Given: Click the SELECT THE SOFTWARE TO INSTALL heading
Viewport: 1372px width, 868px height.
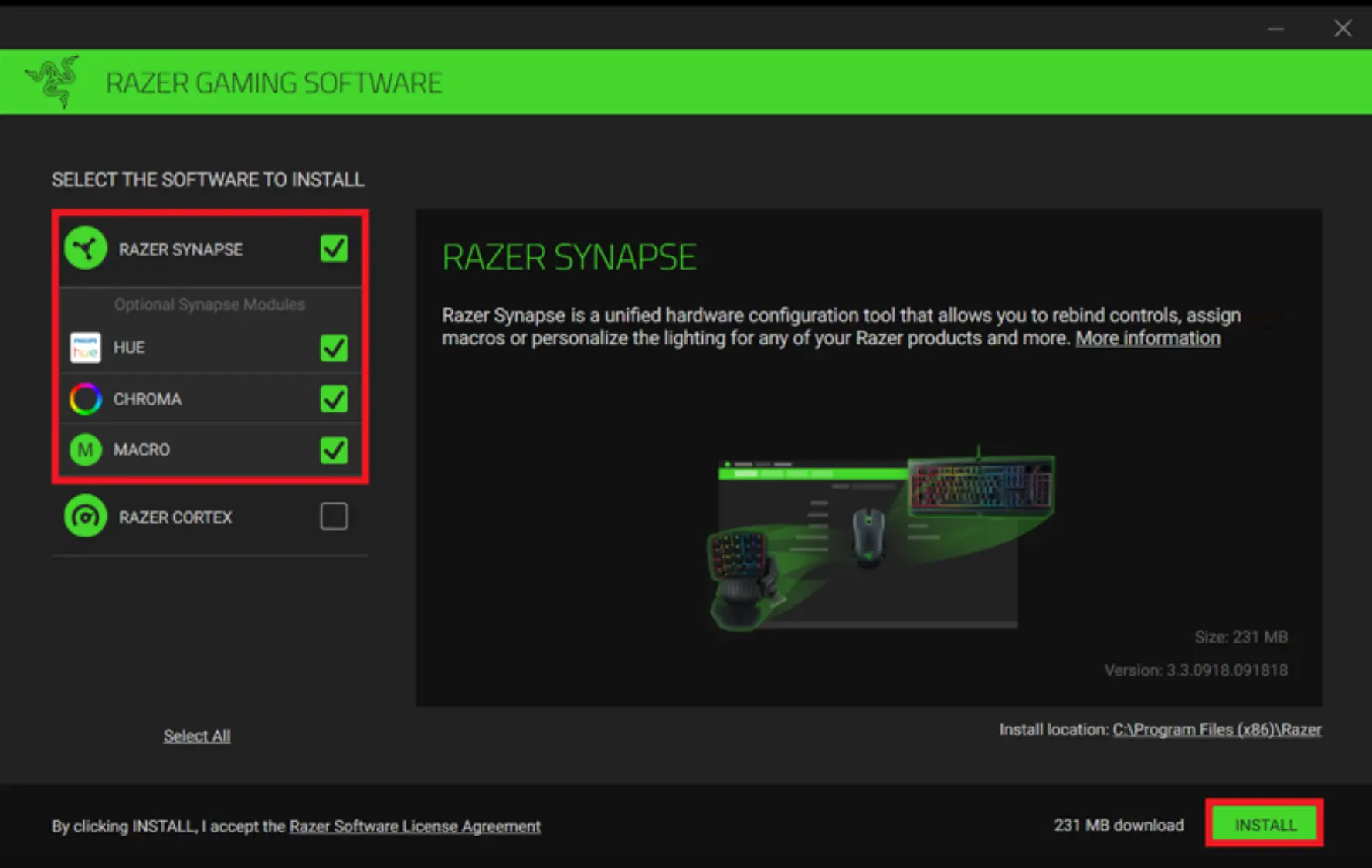Looking at the screenshot, I should tap(208, 180).
